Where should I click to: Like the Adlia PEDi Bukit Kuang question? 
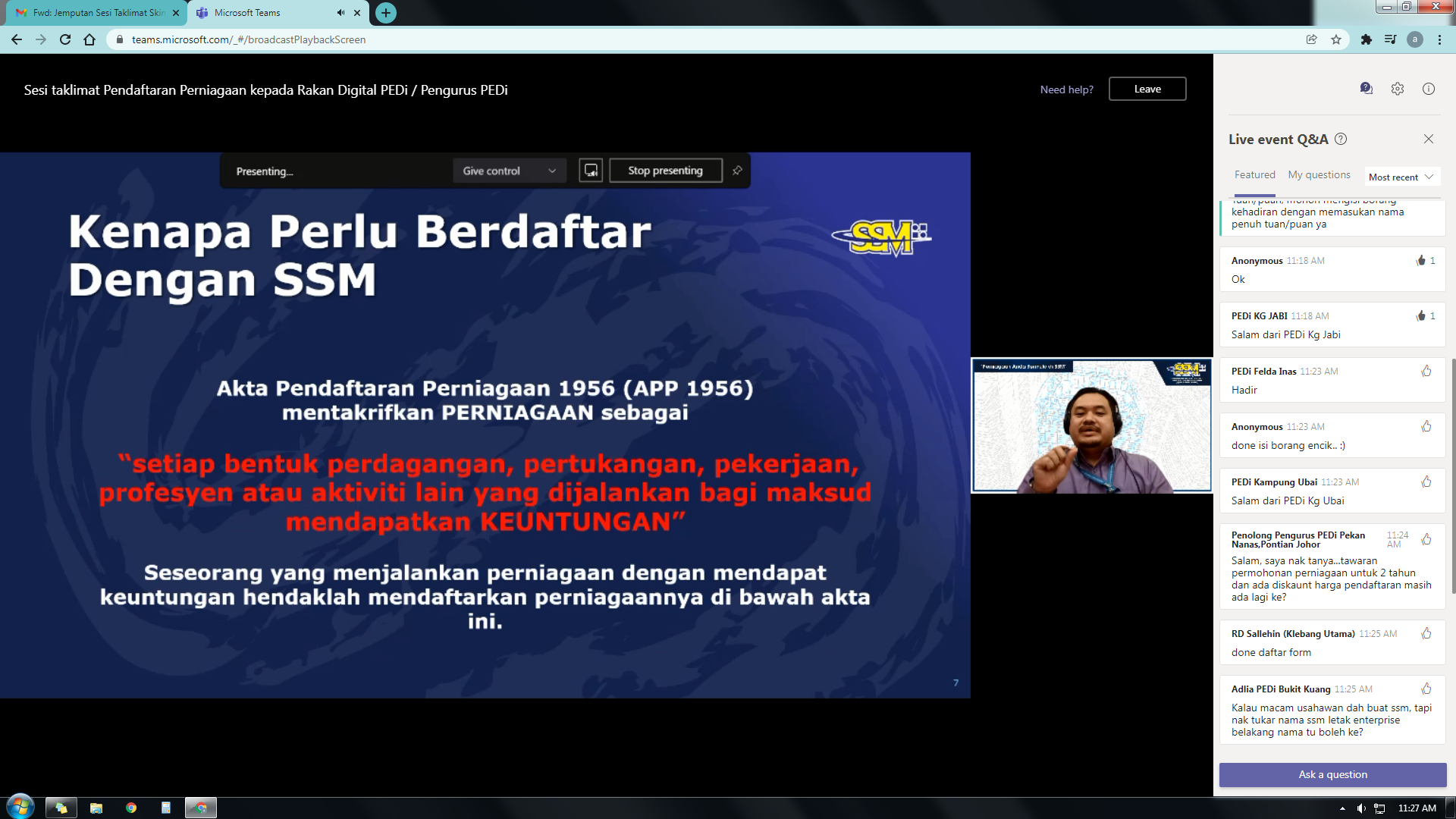coord(1426,689)
